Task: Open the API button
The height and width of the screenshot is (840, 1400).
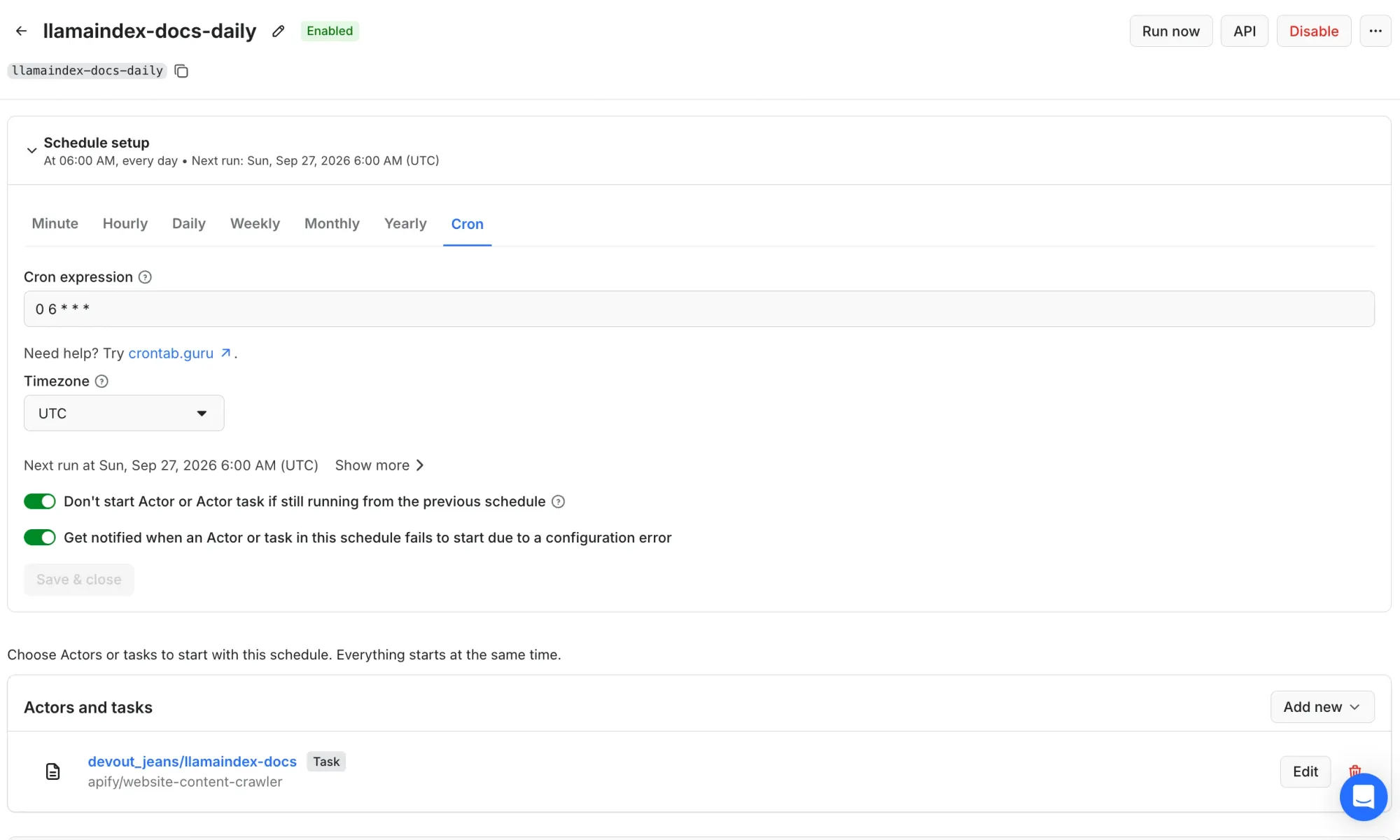Action: pyautogui.click(x=1244, y=31)
